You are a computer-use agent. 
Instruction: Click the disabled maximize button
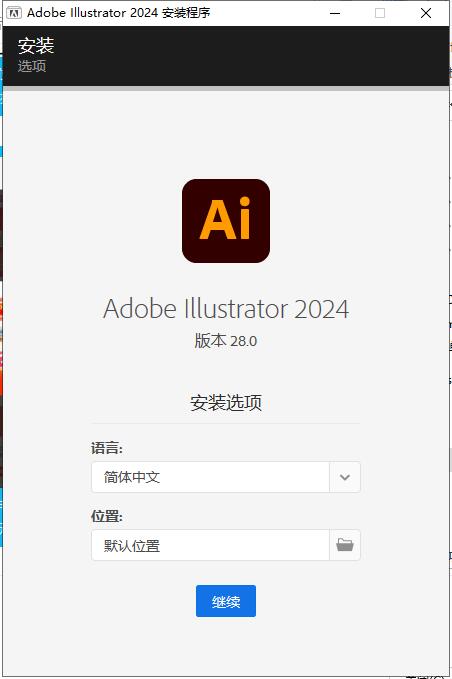(380, 13)
